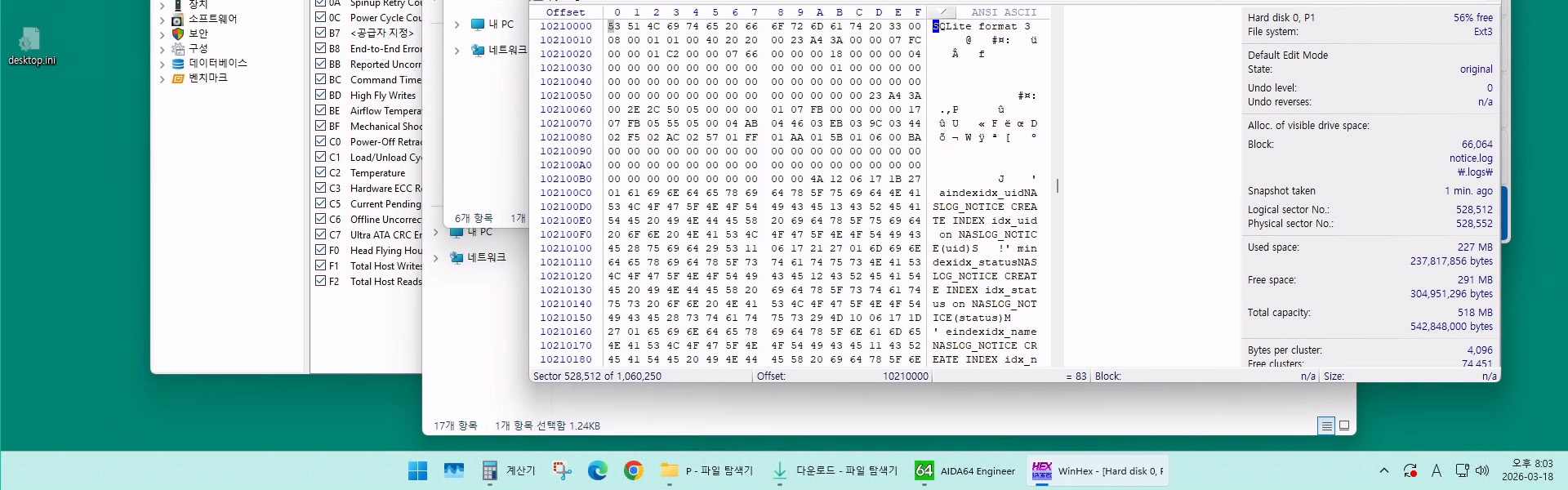The image size is (1568, 490).
Task: Open the Windows Start menu
Action: pyautogui.click(x=417, y=470)
